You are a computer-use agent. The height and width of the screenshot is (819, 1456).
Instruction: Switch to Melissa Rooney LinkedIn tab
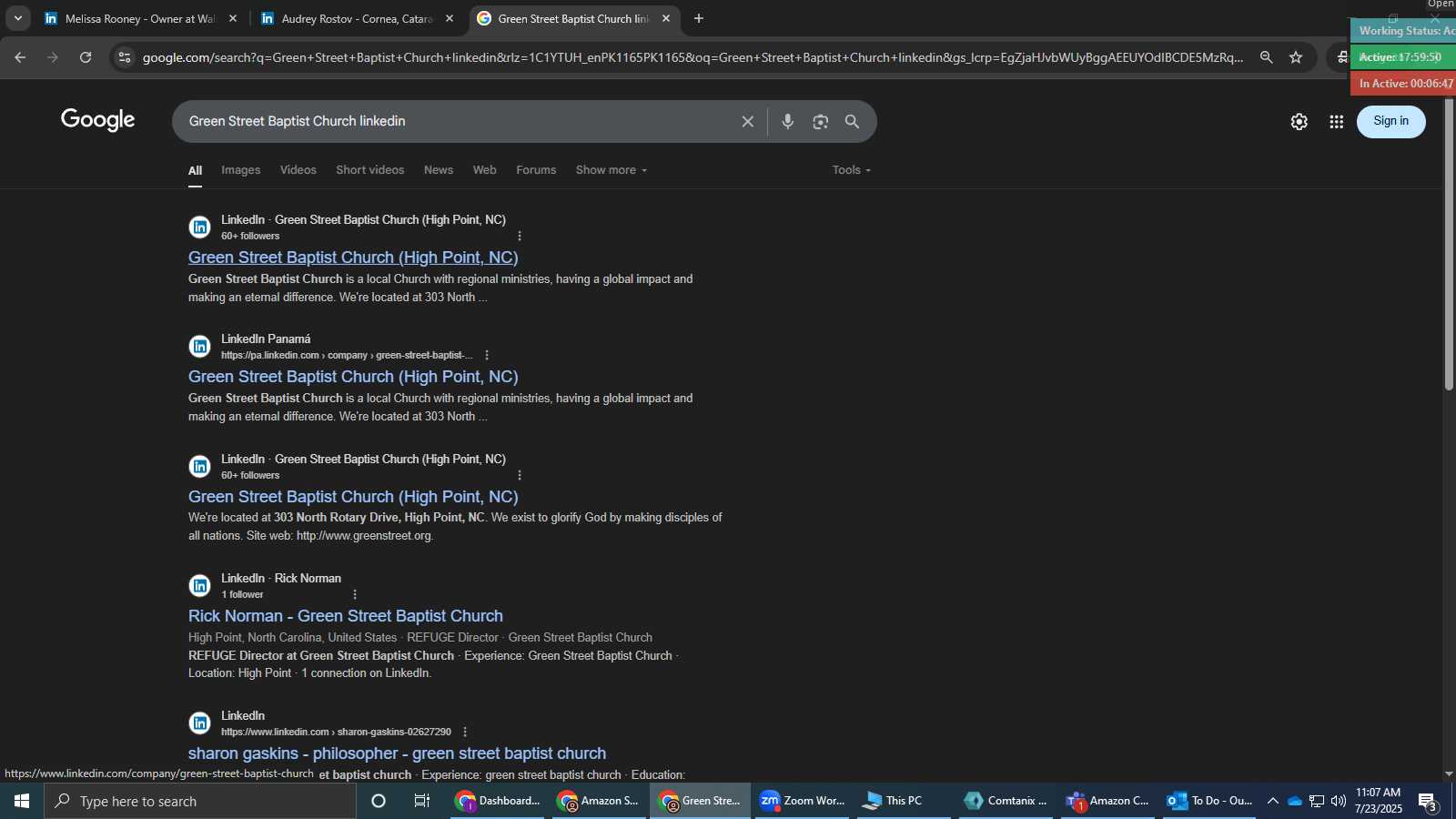[x=141, y=18]
